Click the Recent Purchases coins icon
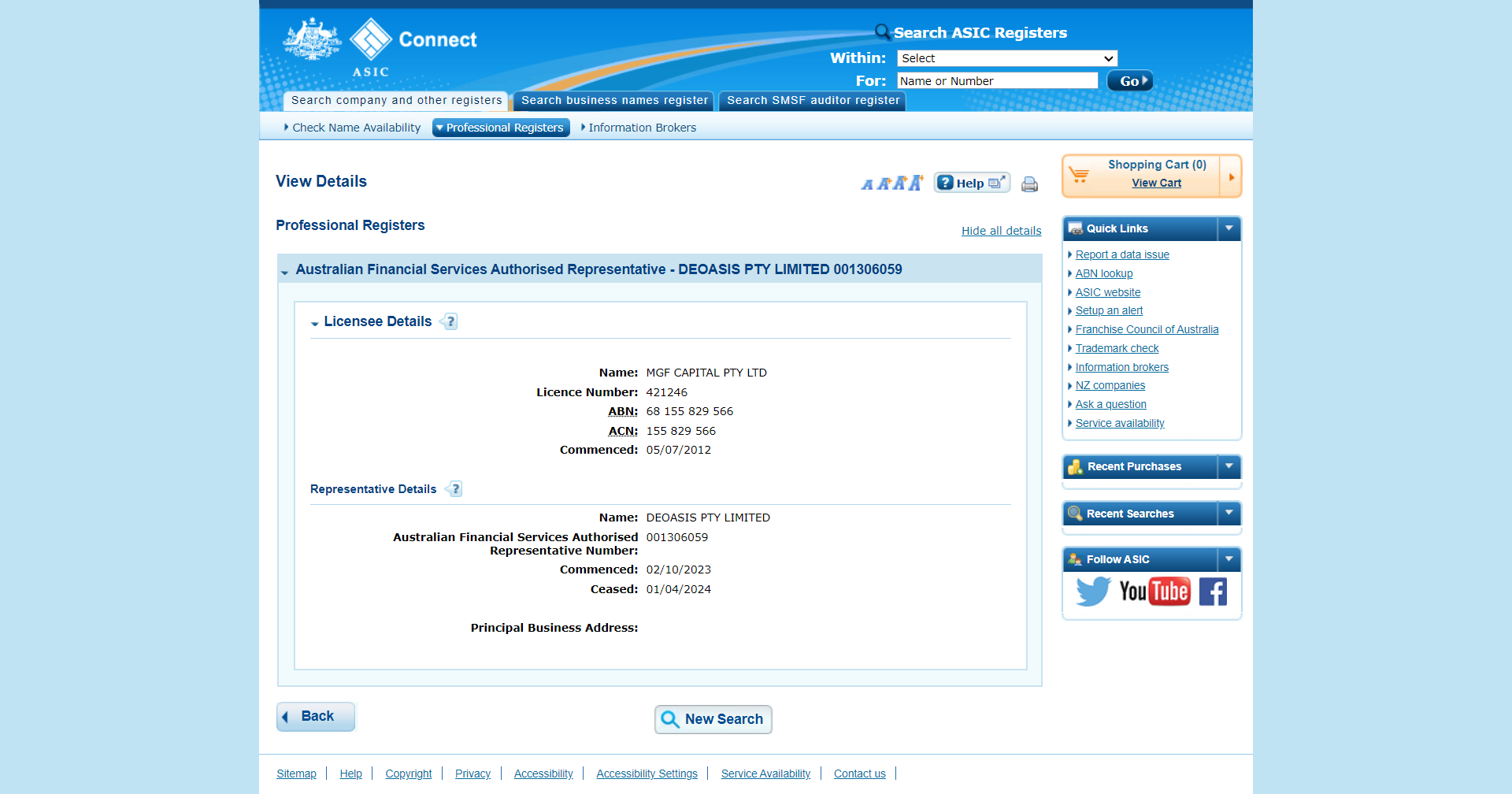This screenshot has height=794, width=1512. [x=1075, y=466]
